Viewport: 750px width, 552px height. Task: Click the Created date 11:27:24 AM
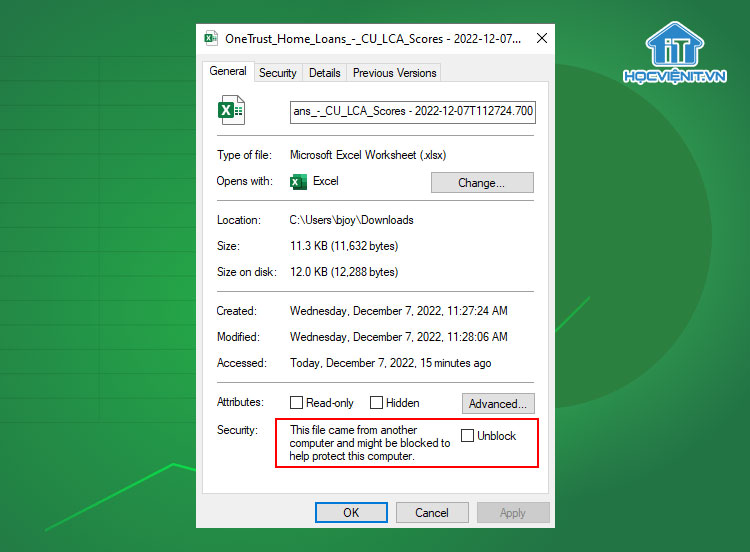coord(398,311)
